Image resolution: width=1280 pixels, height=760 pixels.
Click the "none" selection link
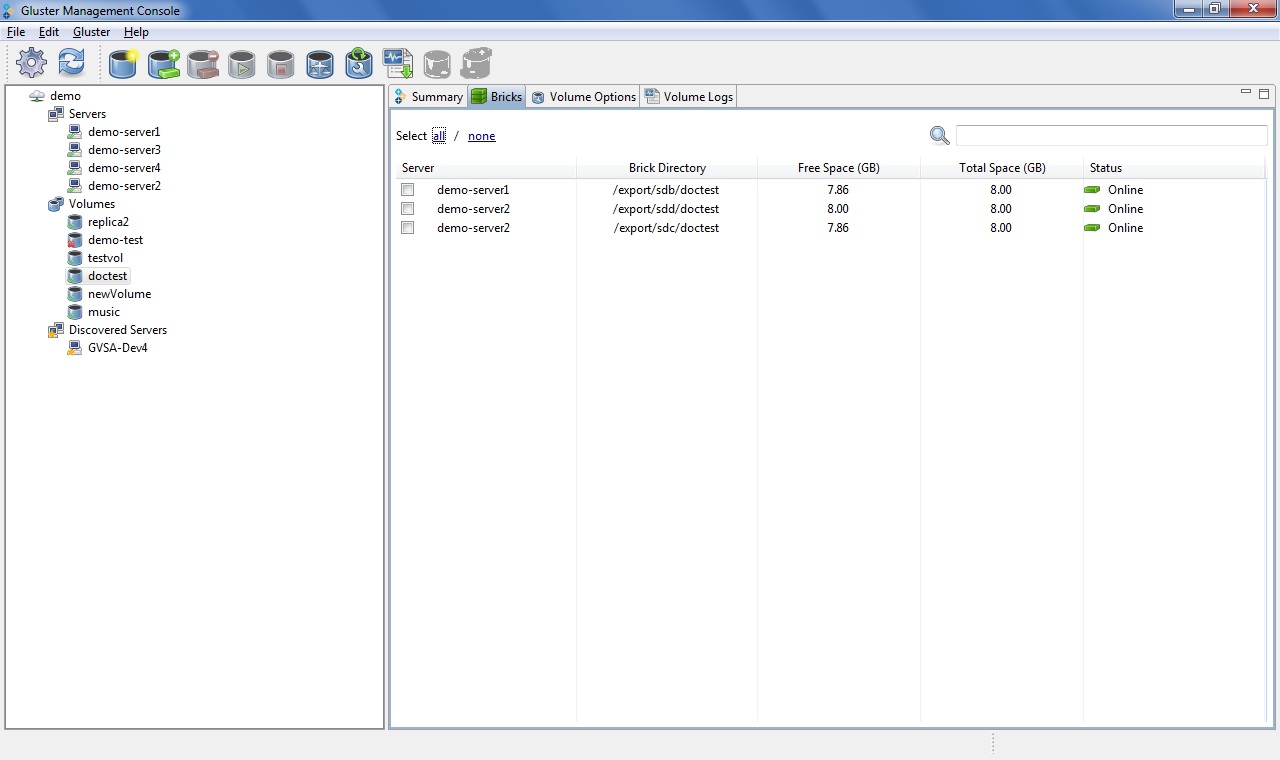pyautogui.click(x=481, y=136)
